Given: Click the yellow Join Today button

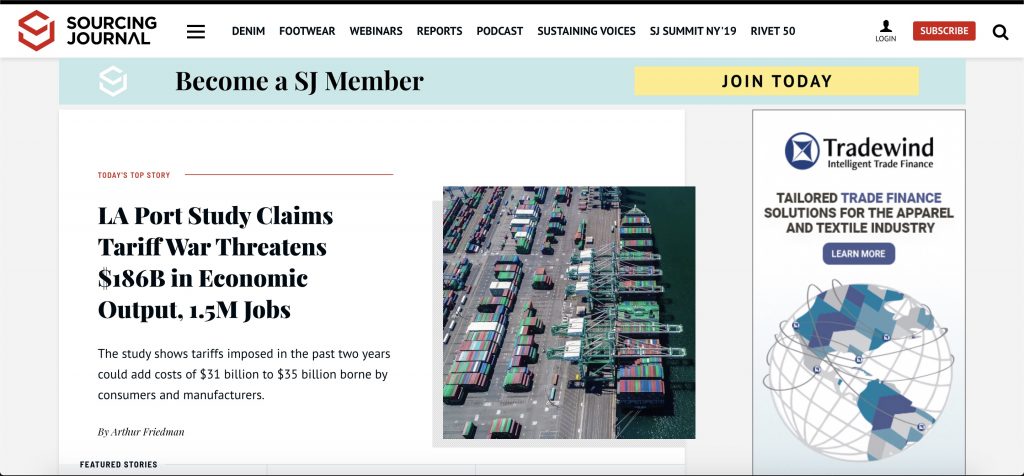Looking at the screenshot, I should tap(776, 81).
